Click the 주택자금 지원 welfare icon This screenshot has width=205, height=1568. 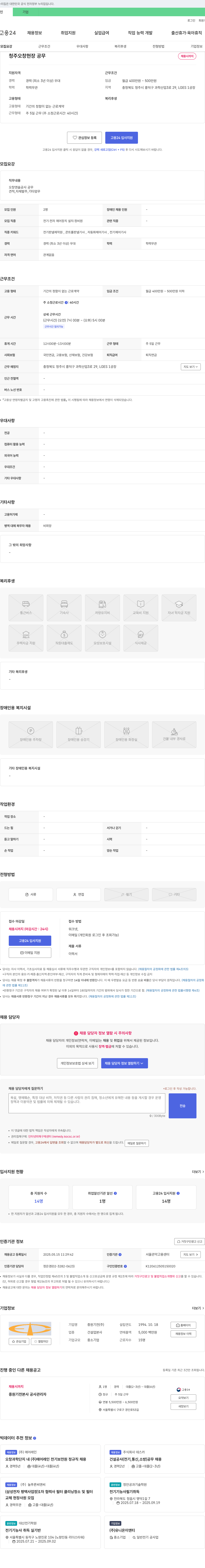[x=26, y=638]
